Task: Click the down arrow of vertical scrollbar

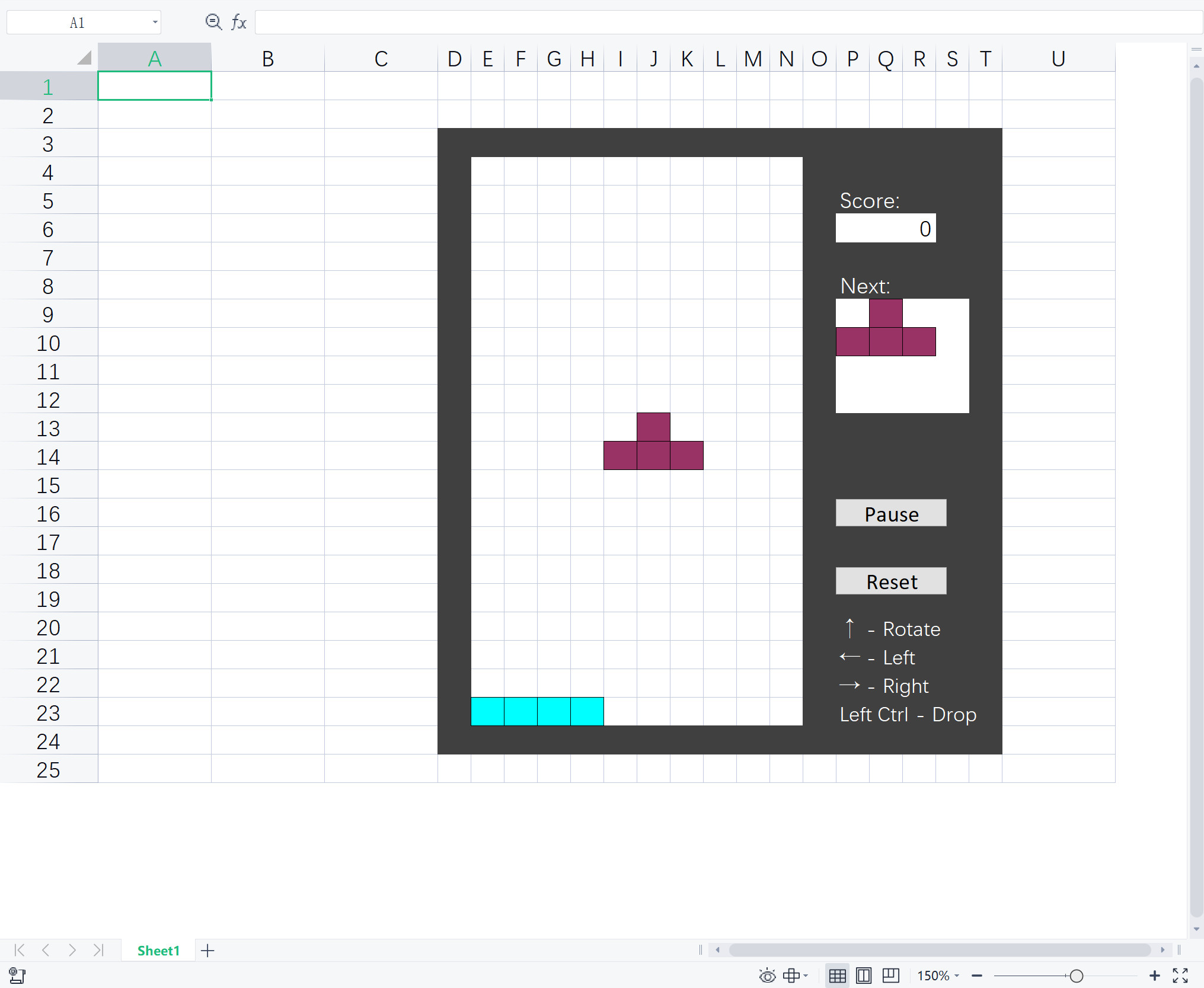Action: (1196, 929)
